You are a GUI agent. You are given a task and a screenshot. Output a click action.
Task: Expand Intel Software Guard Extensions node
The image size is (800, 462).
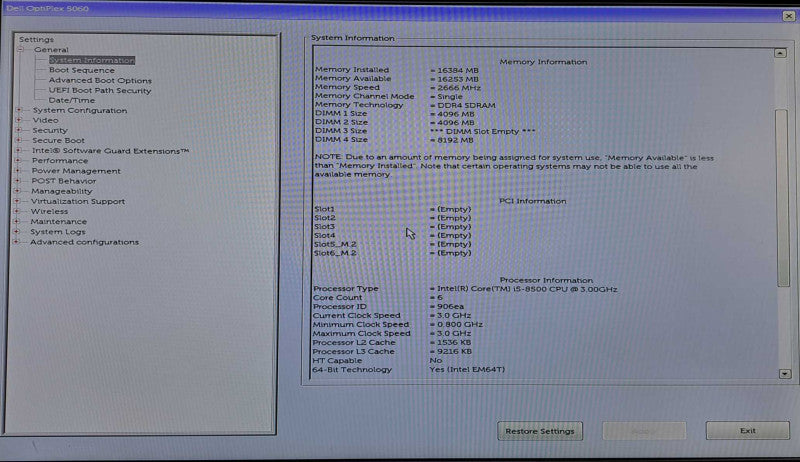(x=18, y=150)
